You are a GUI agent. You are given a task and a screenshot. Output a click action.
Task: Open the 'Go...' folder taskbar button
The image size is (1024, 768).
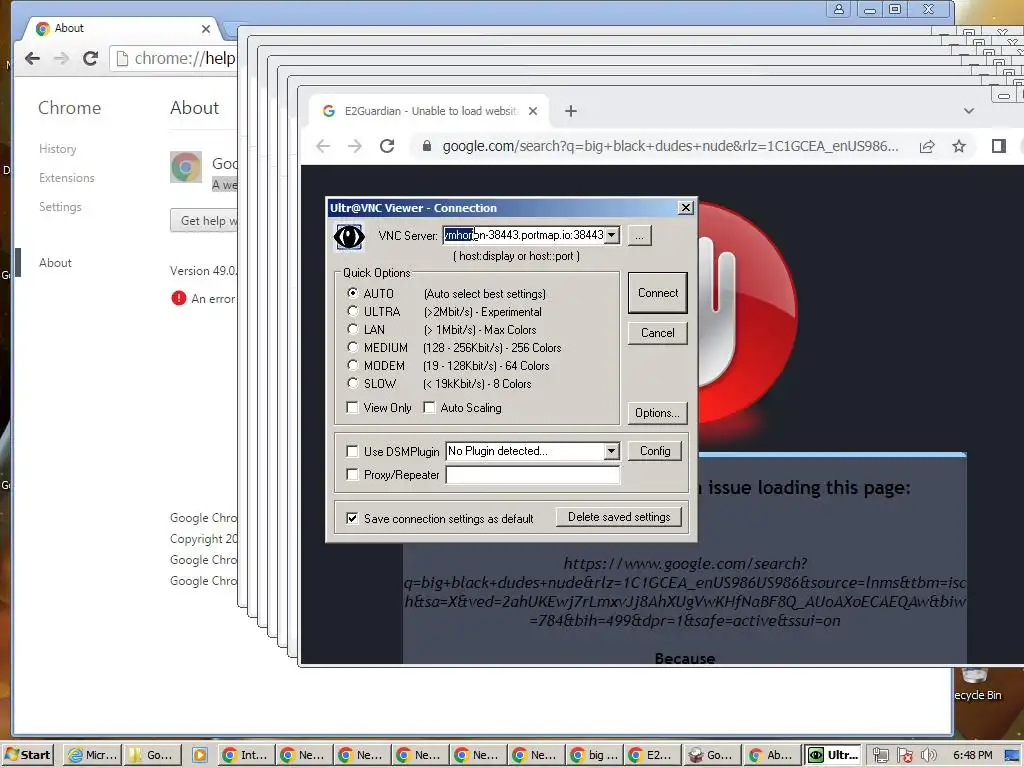[x=152, y=755]
